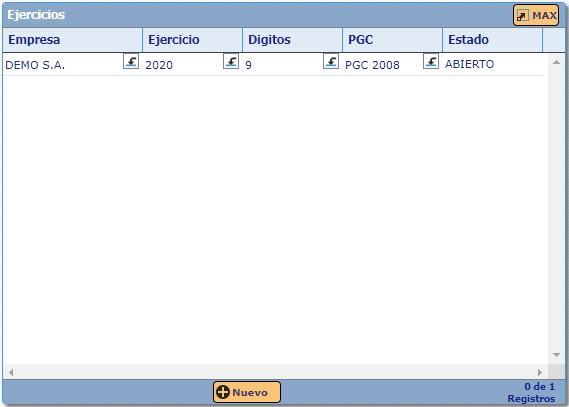Click the icon beside the Digitos value 9
The width and height of the screenshot is (569, 407).
331,61
